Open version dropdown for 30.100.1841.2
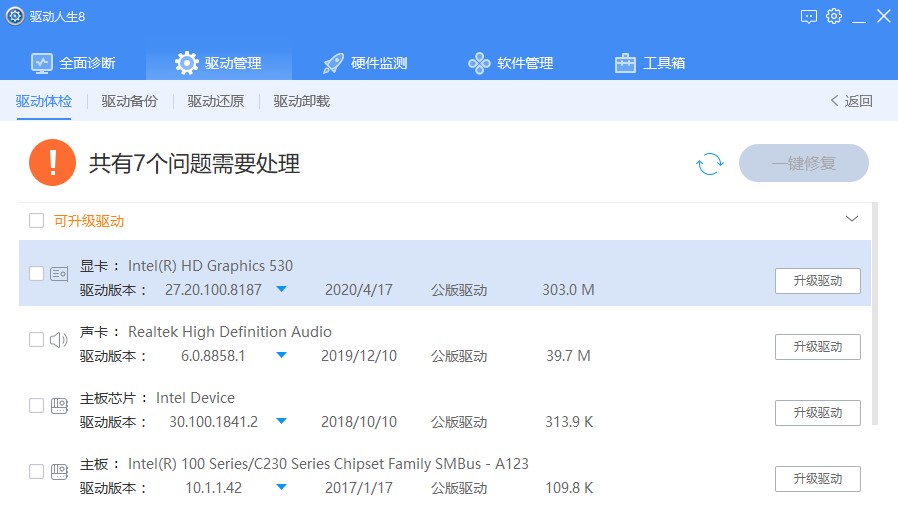The width and height of the screenshot is (898, 519). point(281,420)
